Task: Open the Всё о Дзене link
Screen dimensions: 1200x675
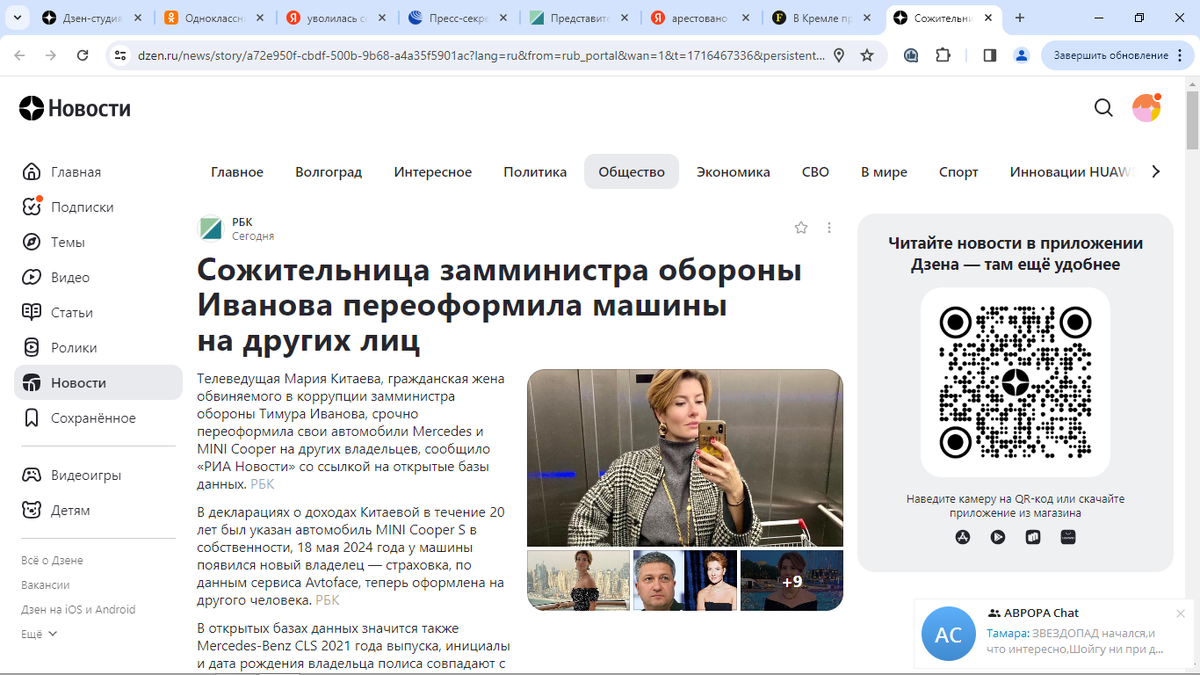Action: click(52, 560)
